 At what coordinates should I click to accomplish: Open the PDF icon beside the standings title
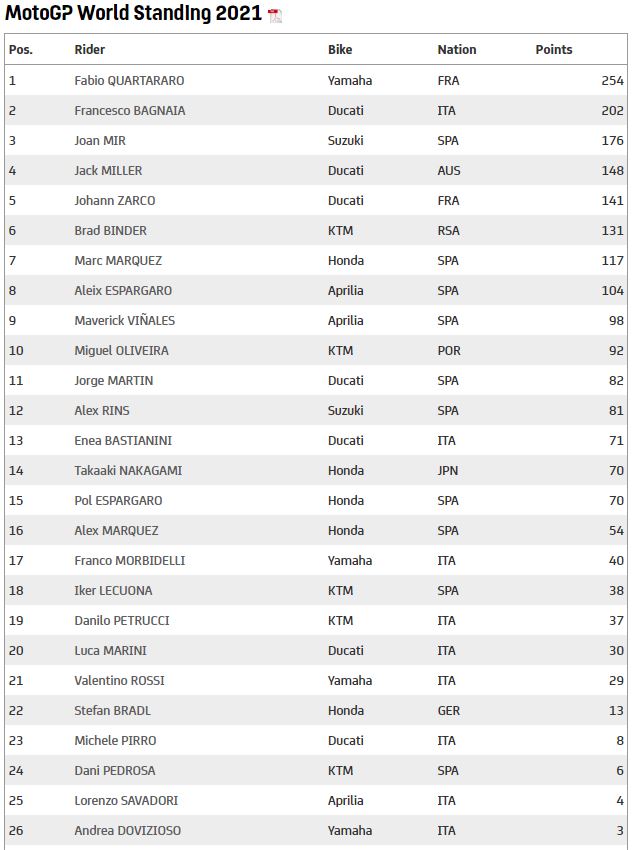pos(275,15)
